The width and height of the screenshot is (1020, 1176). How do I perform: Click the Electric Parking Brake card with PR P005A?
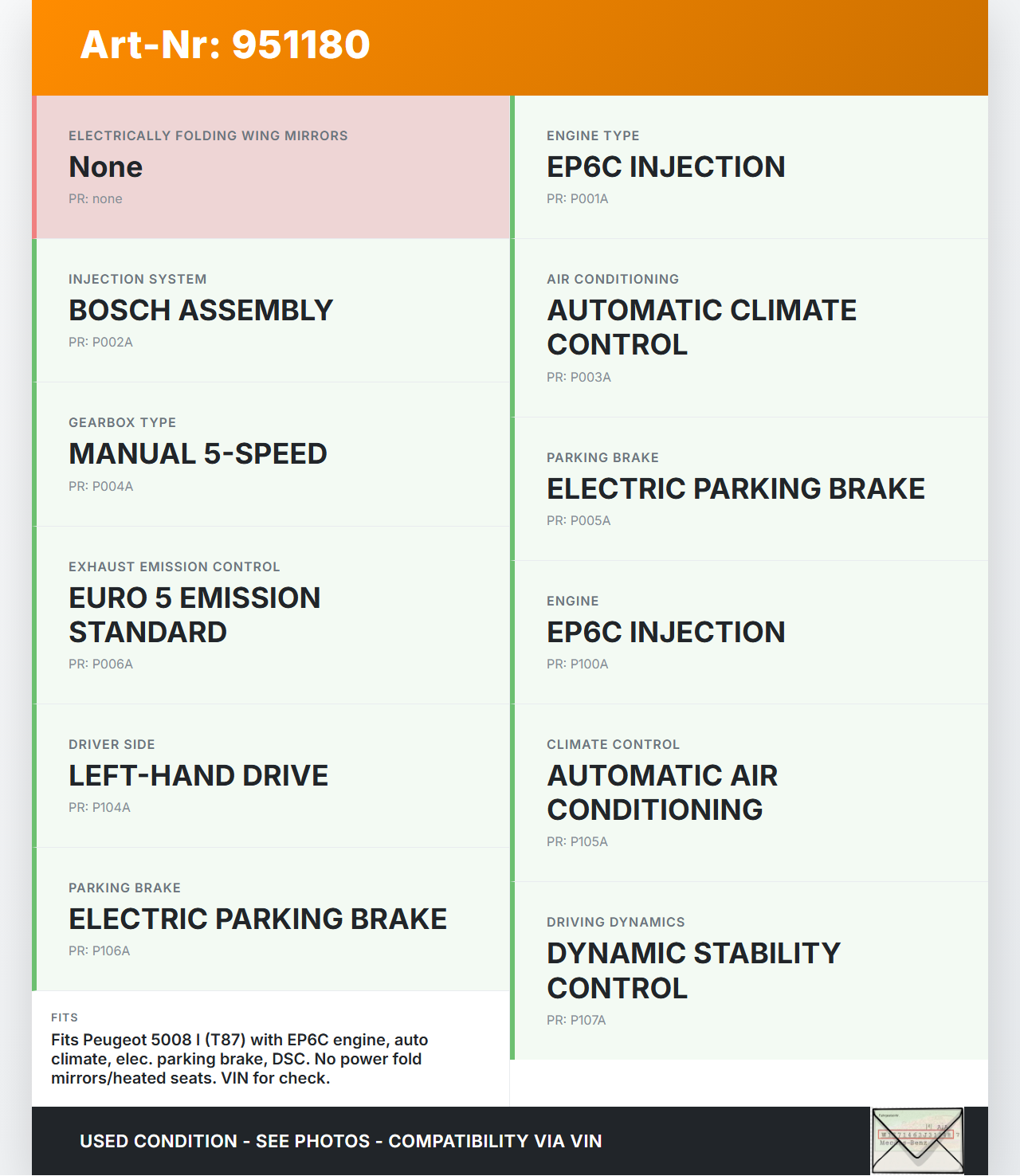(751, 488)
